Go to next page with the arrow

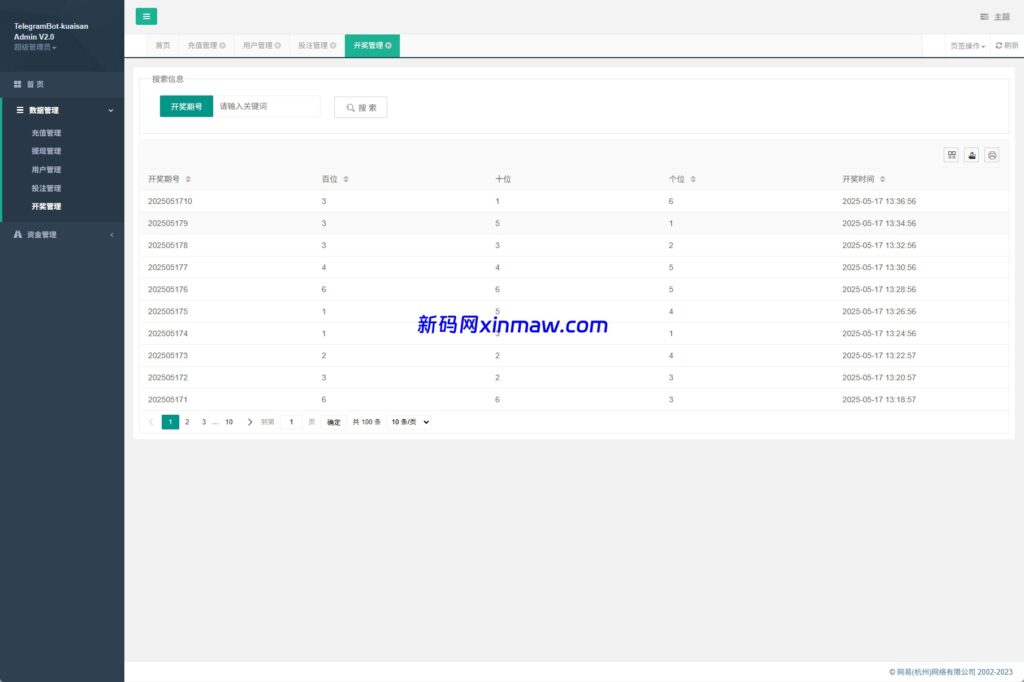[x=250, y=422]
